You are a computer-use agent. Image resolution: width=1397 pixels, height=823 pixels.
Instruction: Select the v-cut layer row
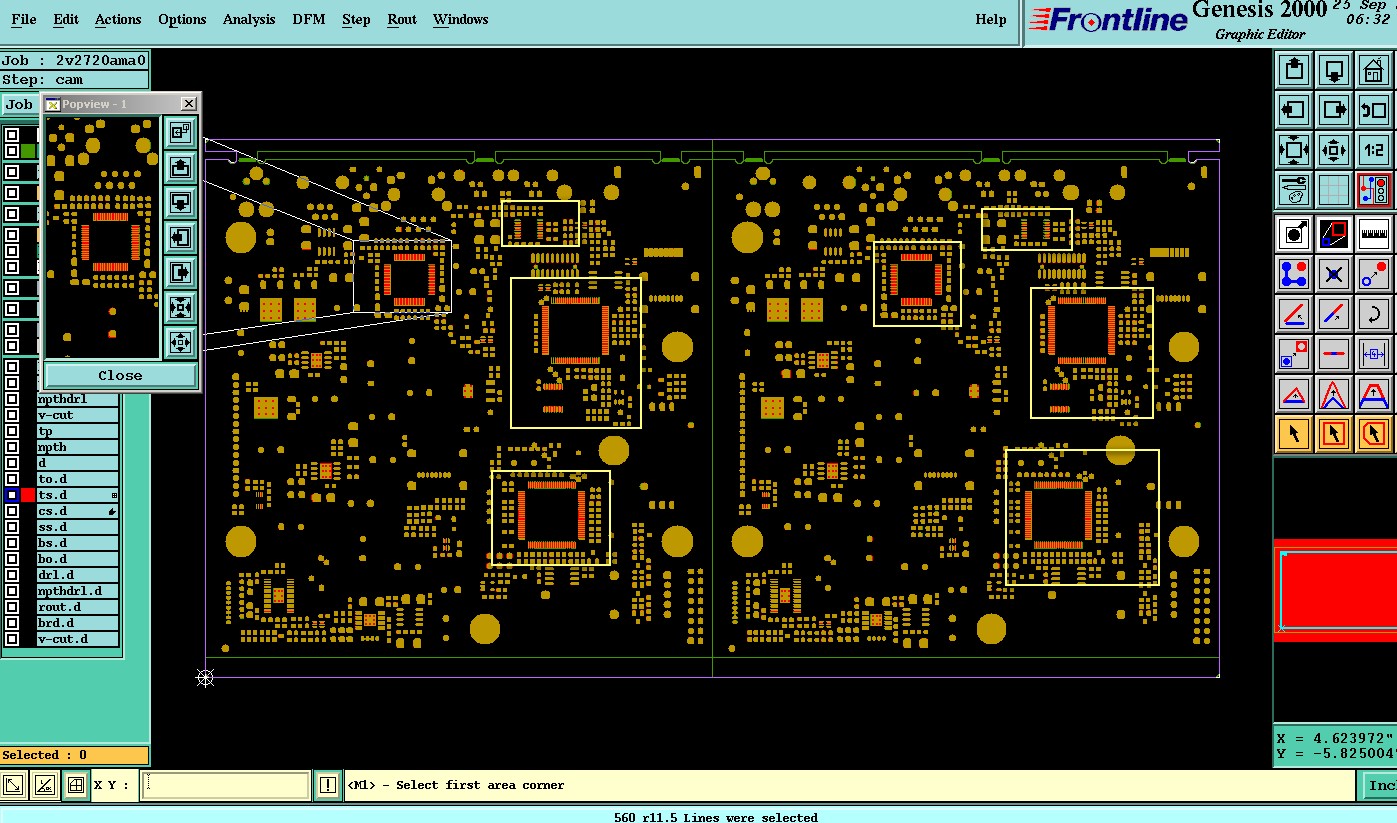pos(77,415)
